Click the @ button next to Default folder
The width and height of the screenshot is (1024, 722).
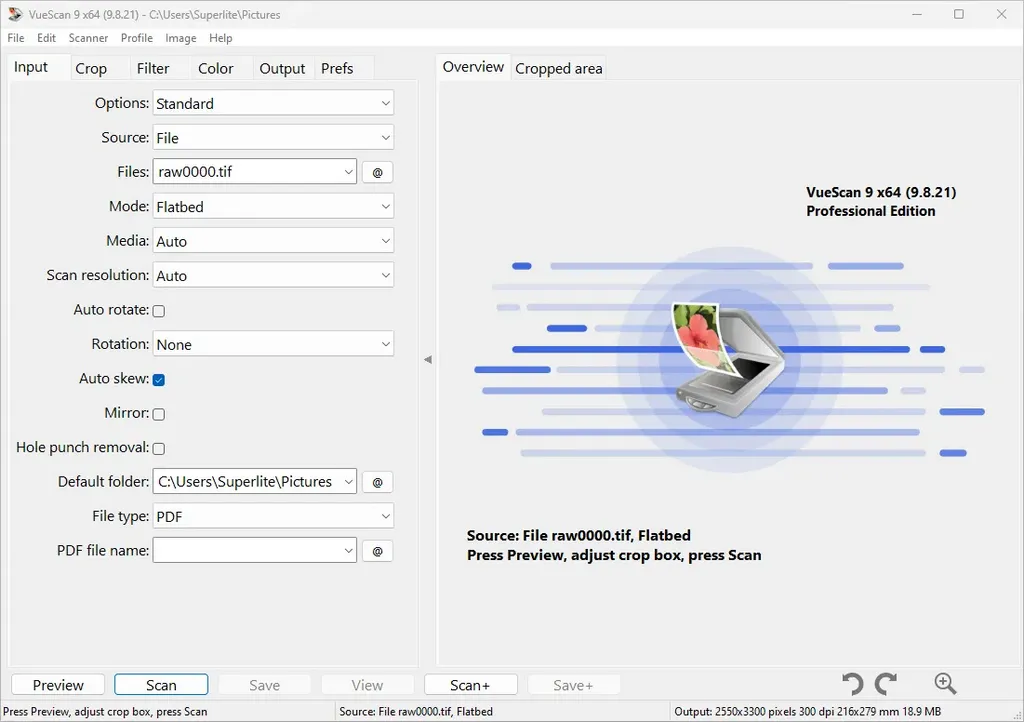(x=377, y=482)
